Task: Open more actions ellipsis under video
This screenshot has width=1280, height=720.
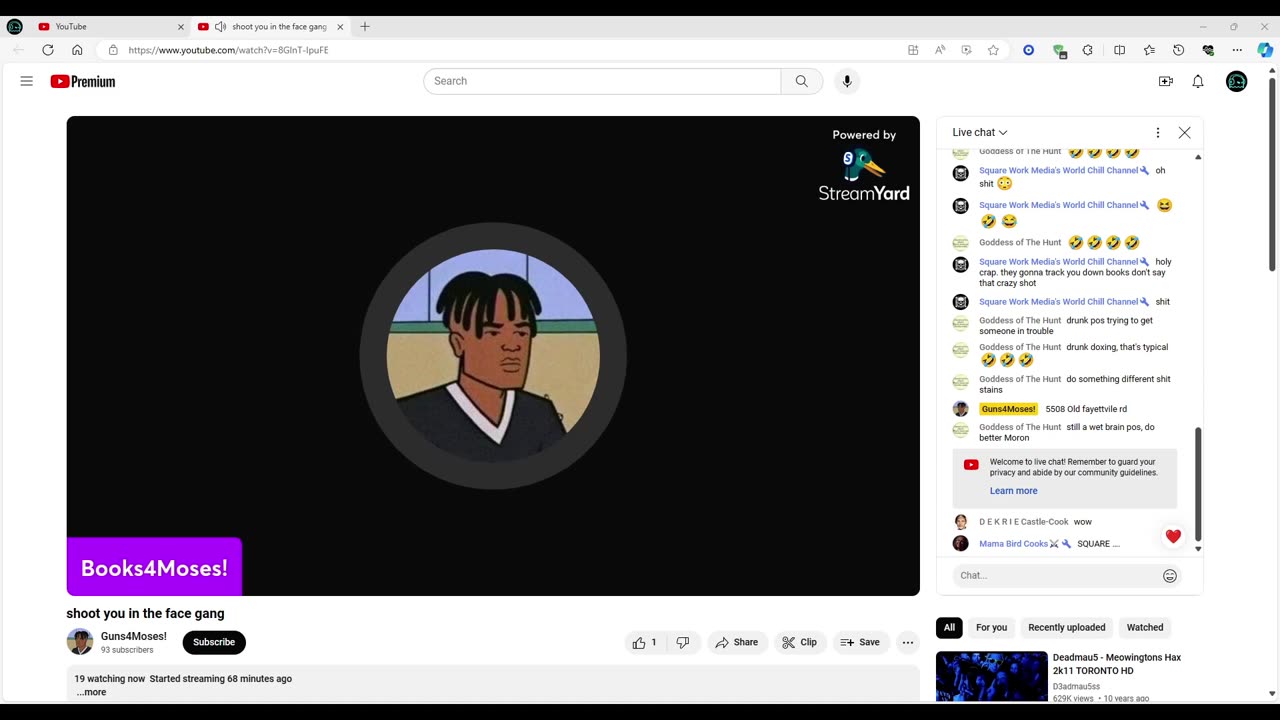Action: click(908, 642)
